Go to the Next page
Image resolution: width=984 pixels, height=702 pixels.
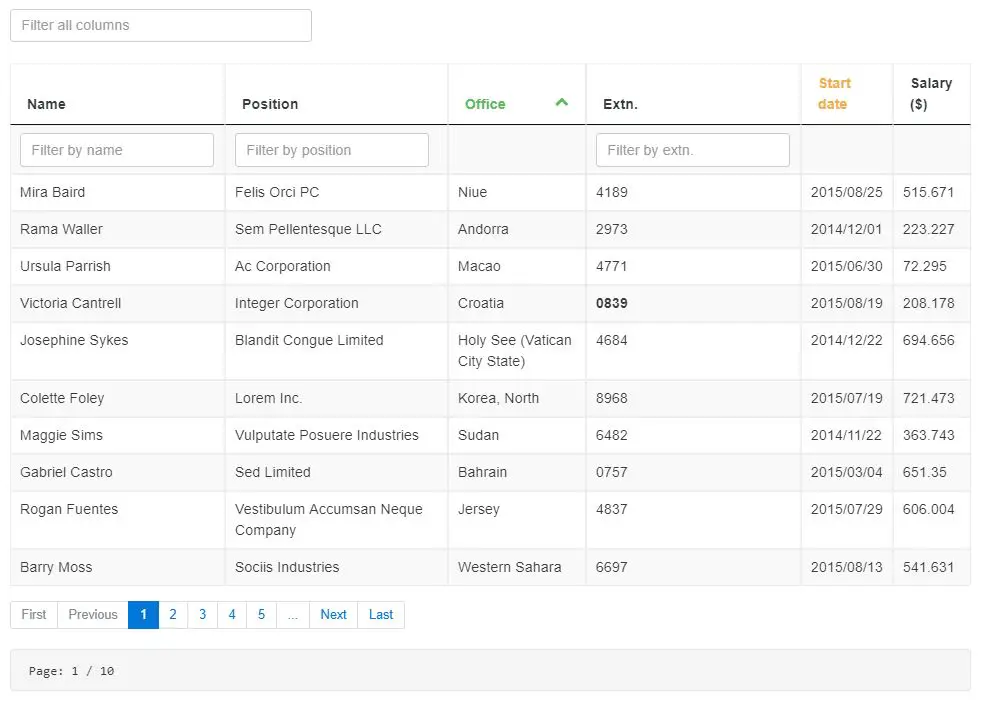[333, 614]
